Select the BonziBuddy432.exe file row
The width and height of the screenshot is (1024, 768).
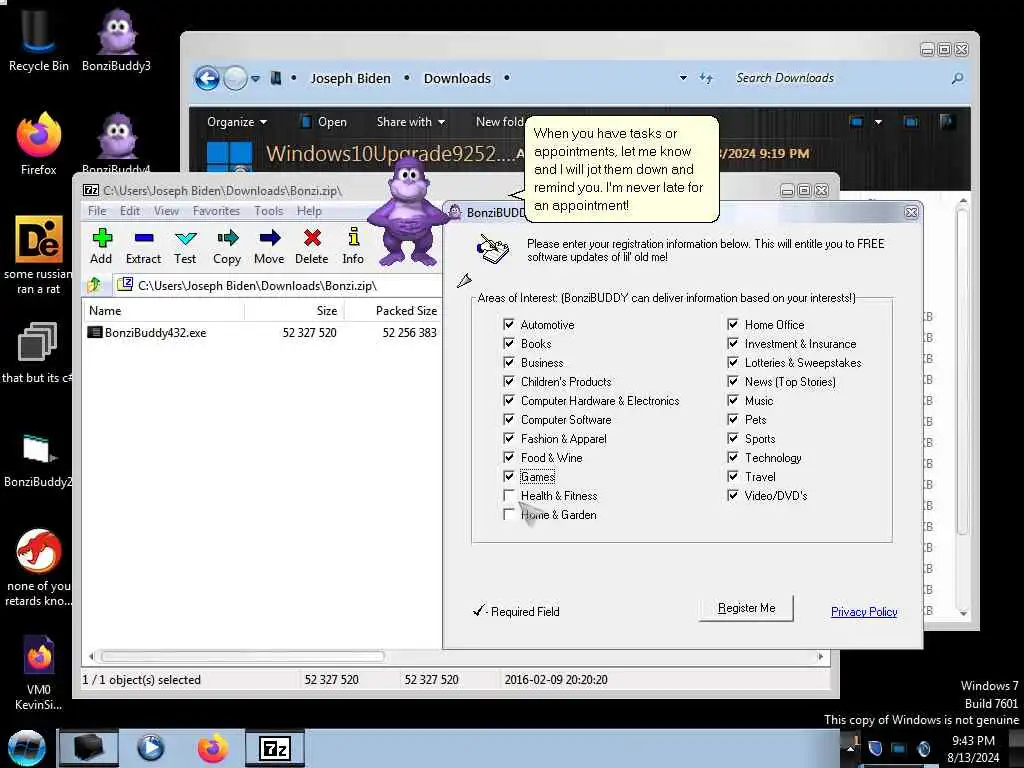pos(262,332)
